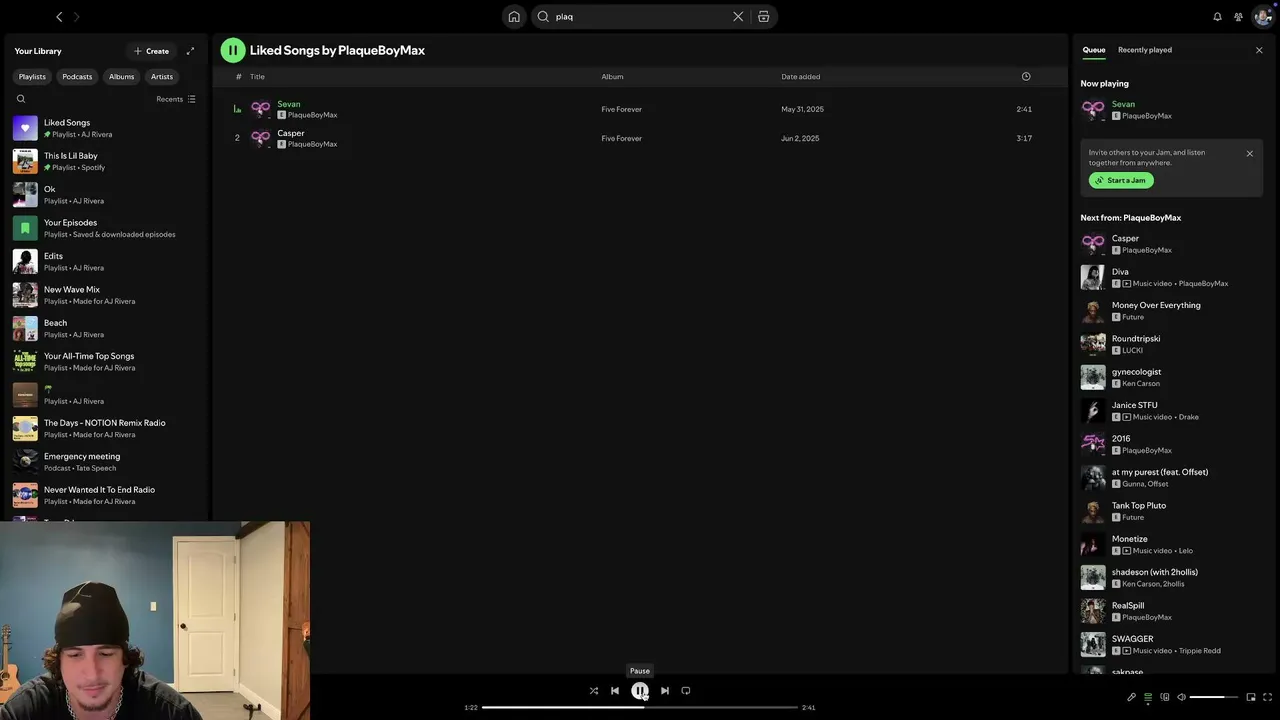Search within Your Library
The image size is (1280, 720).
tap(21, 99)
